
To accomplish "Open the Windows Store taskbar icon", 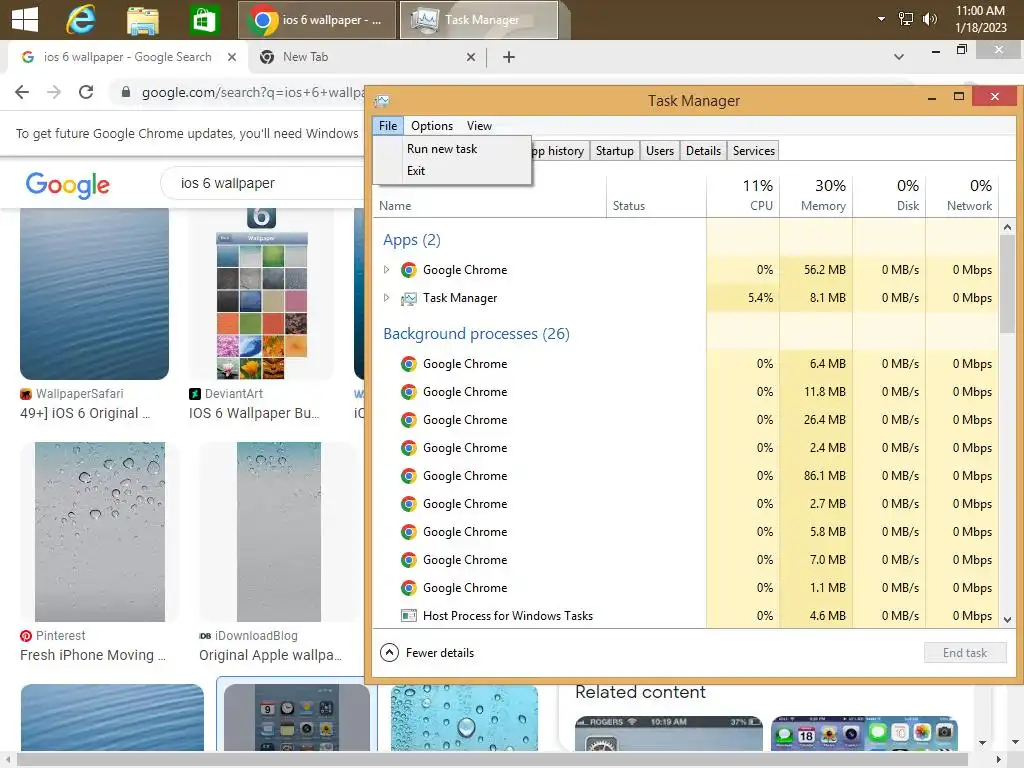I will [x=203, y=20].
